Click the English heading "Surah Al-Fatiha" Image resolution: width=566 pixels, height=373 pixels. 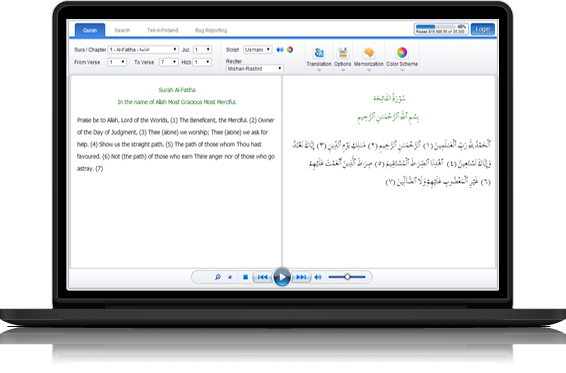(177, 90)
